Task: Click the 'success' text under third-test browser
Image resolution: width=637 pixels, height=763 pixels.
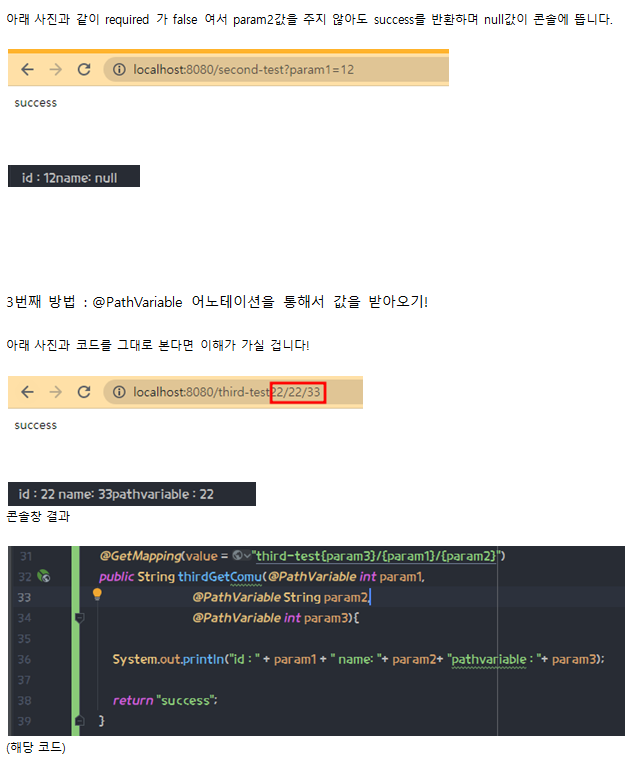Action: pyautogui.click(x=36, y=425)
